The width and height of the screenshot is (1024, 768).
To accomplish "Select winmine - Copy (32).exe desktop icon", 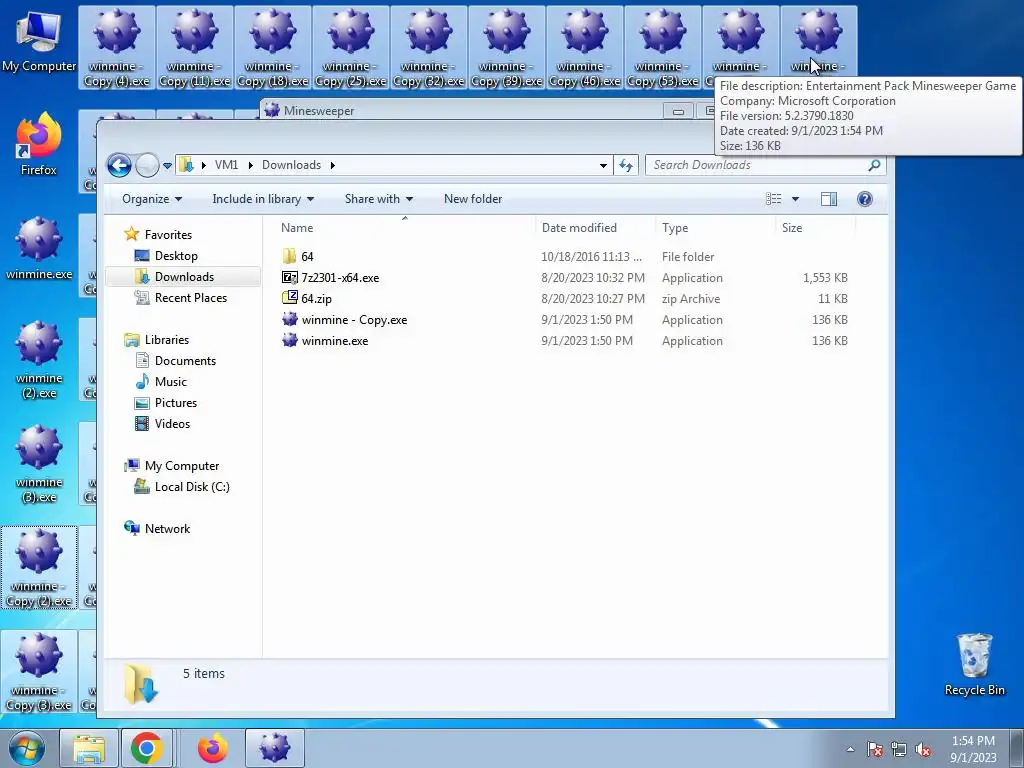I will (x=428, y=47).
